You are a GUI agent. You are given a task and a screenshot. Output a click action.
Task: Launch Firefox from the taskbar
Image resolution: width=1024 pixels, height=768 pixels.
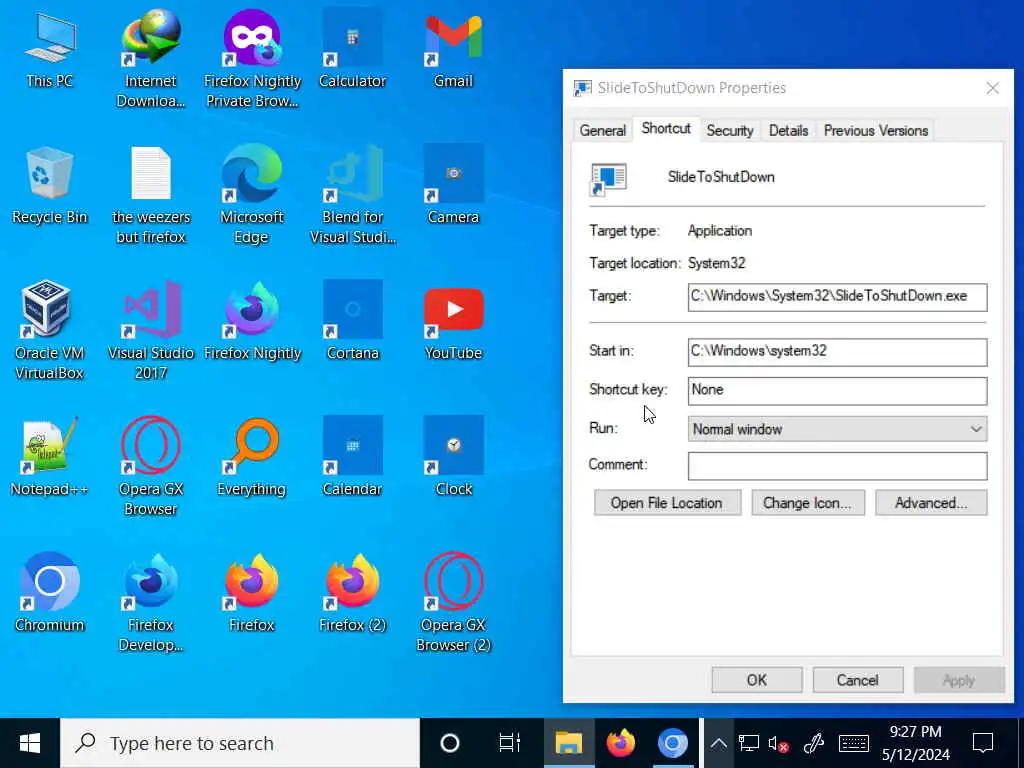click(620, 743)
